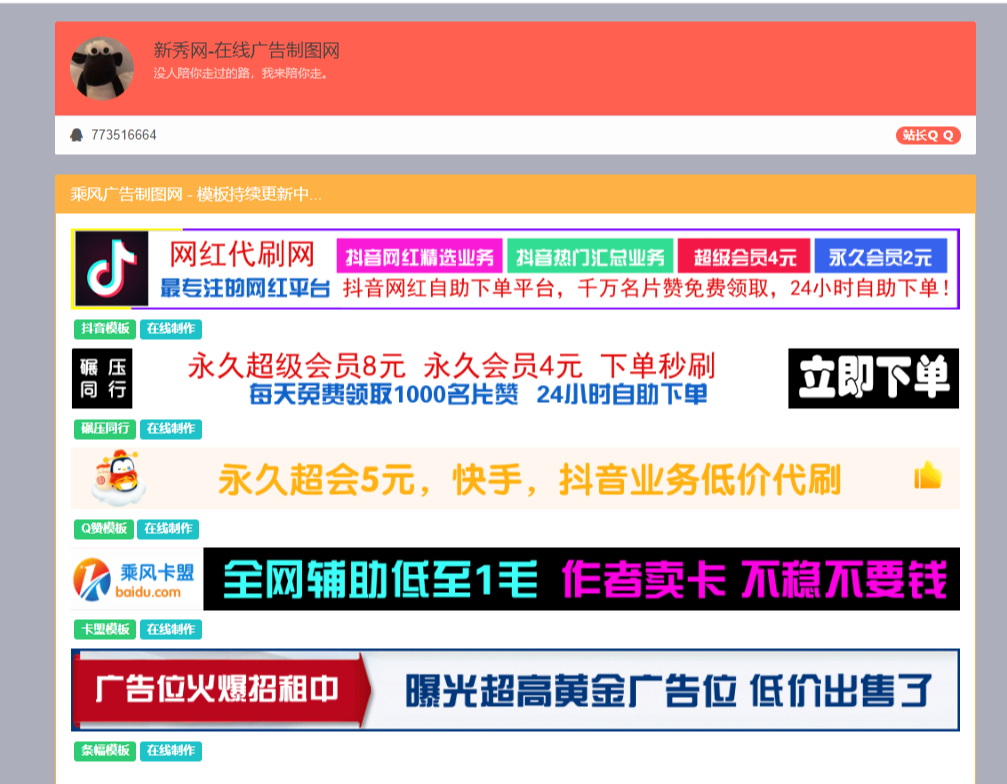Open the 广告位火爆招租中 banner image
Screen dimensions: 1007x784
point(515,690)
